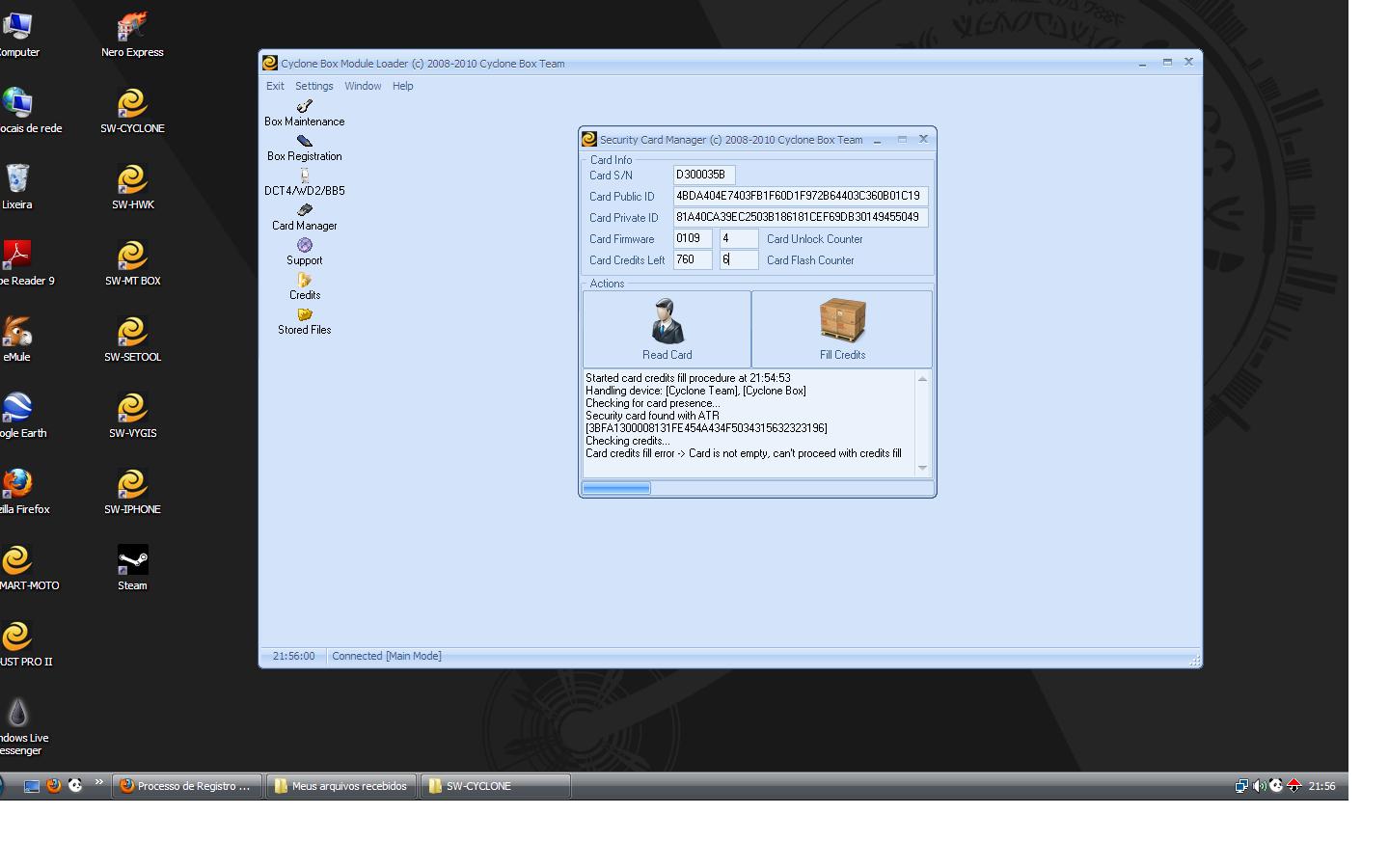Click the volume tray icon
Viewport: 1389px width, 868px height.
[x=1259, y=786]
